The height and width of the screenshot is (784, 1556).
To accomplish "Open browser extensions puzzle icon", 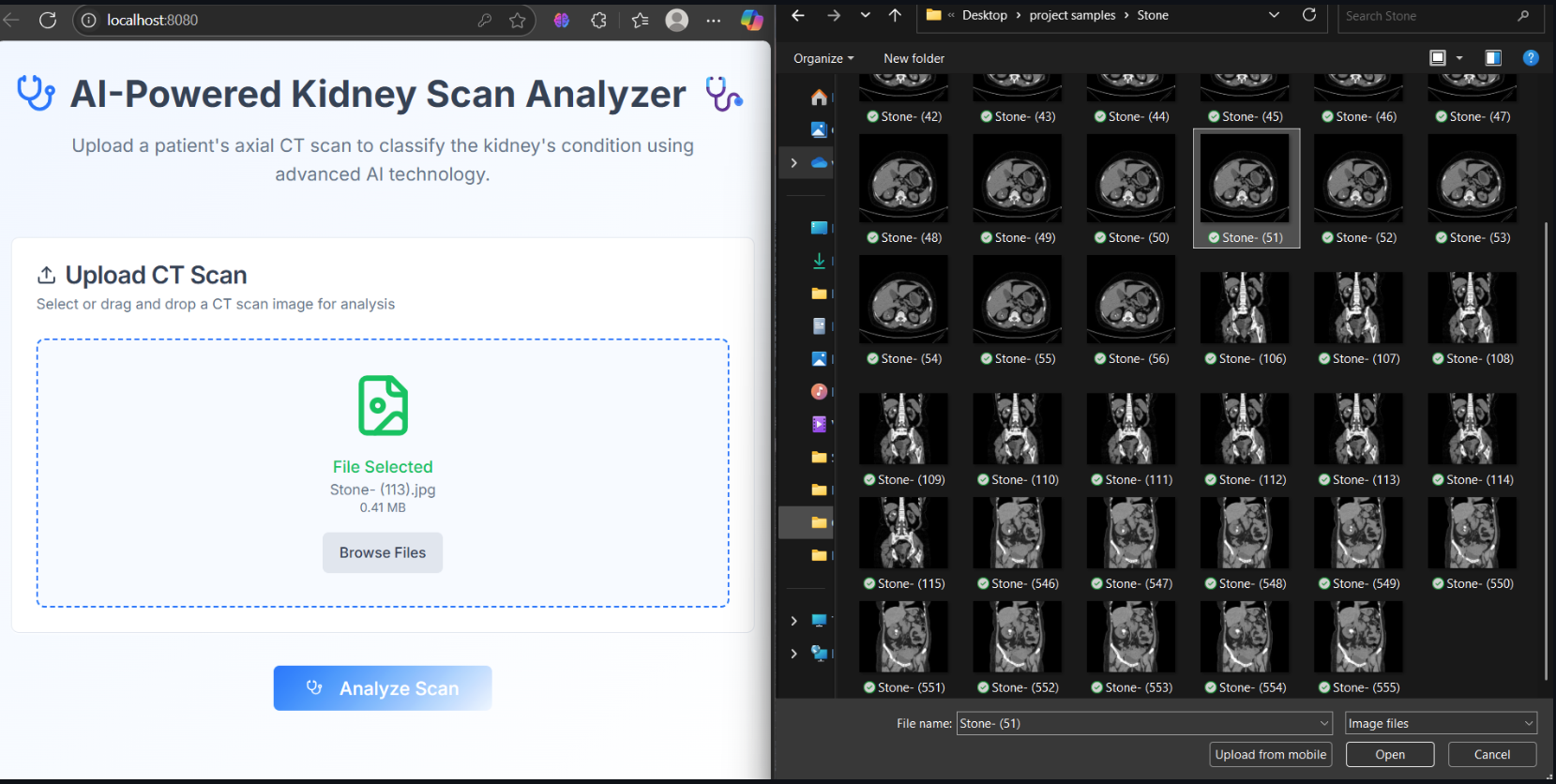I will 599,20.
